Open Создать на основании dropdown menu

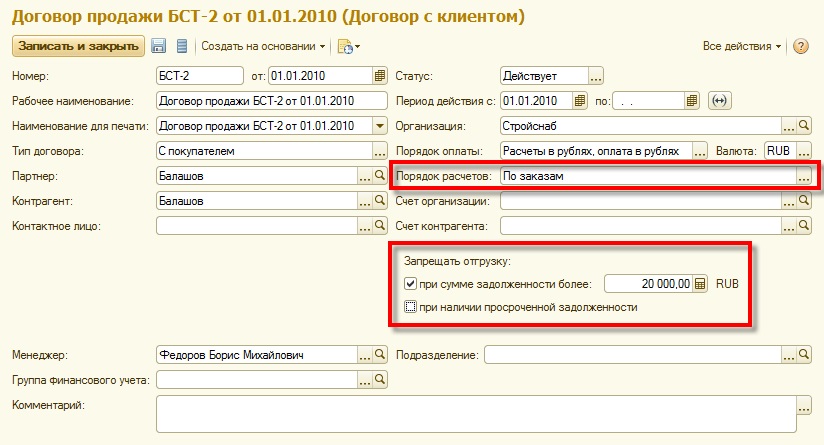pyautogui.click(x=263, y=46)
